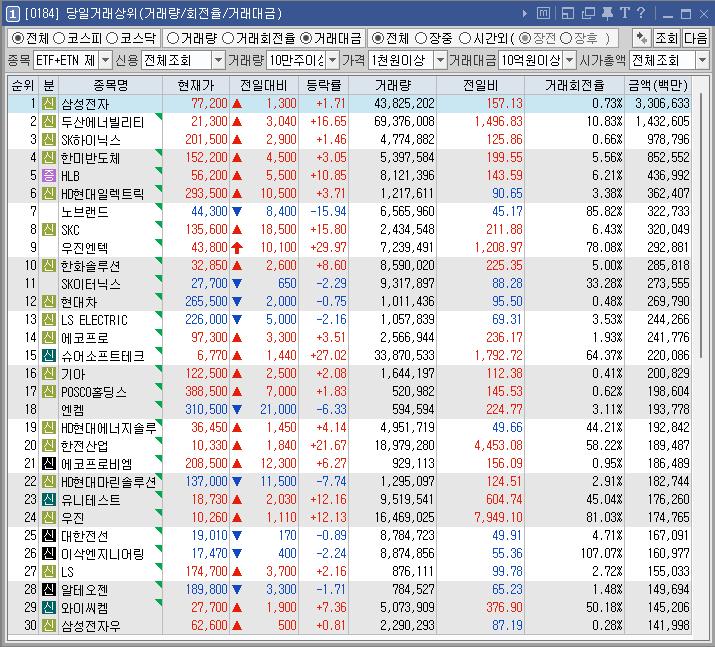
Task: Open the 거래대금 10억원이상 dropdown
Action: (x=569, y=60)
